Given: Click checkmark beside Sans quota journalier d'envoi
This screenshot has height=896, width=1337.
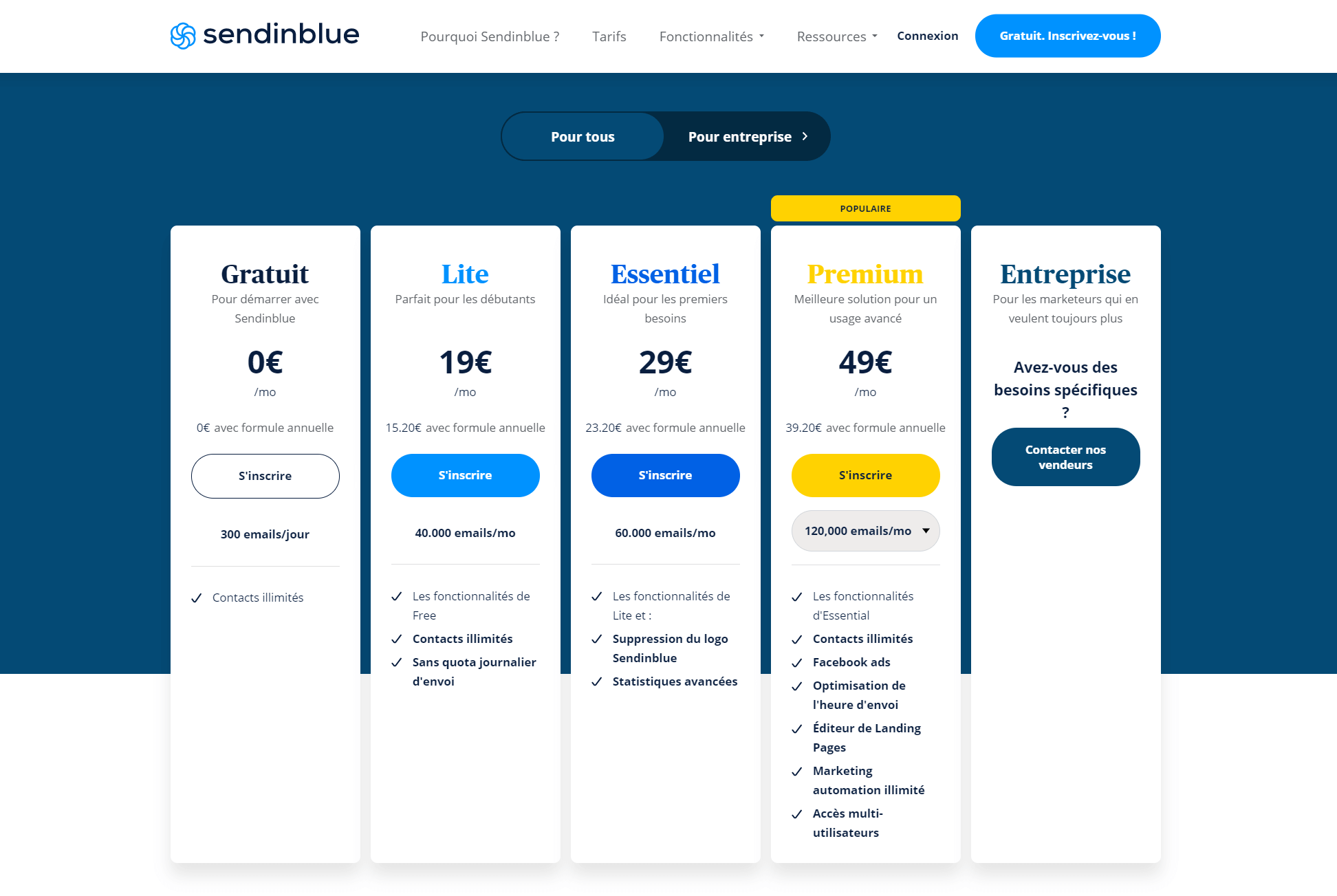Looking at the screenshot, I should point(397,663).
